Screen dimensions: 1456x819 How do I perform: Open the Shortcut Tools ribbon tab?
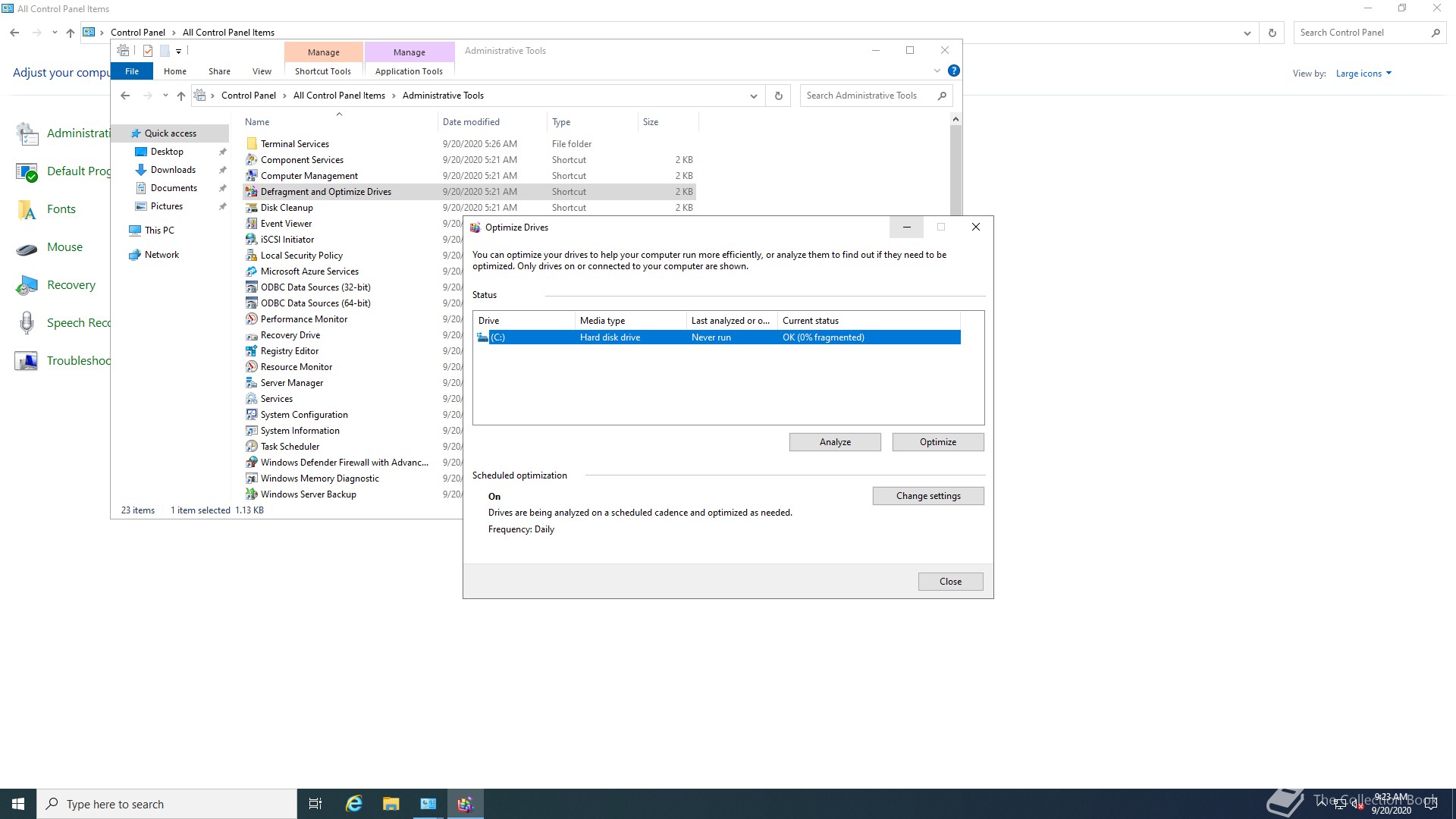(323, 71)
